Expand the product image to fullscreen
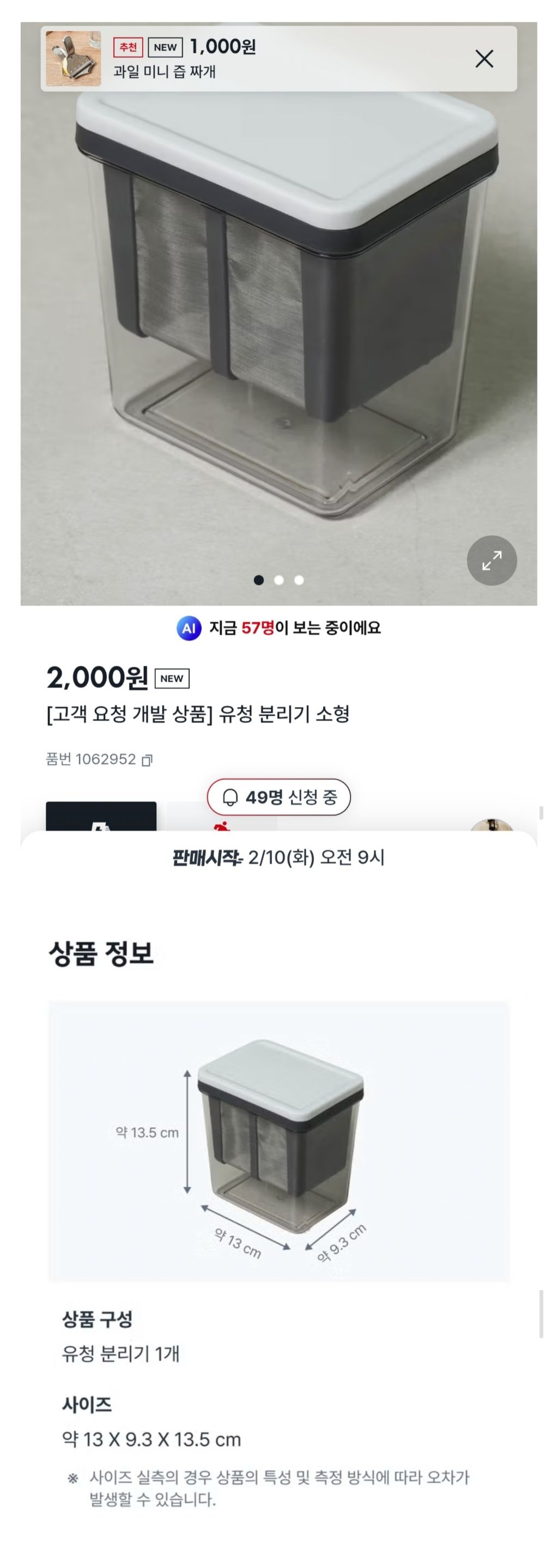The height and width of the screenshot is (1568, 558). pos(492,560)
